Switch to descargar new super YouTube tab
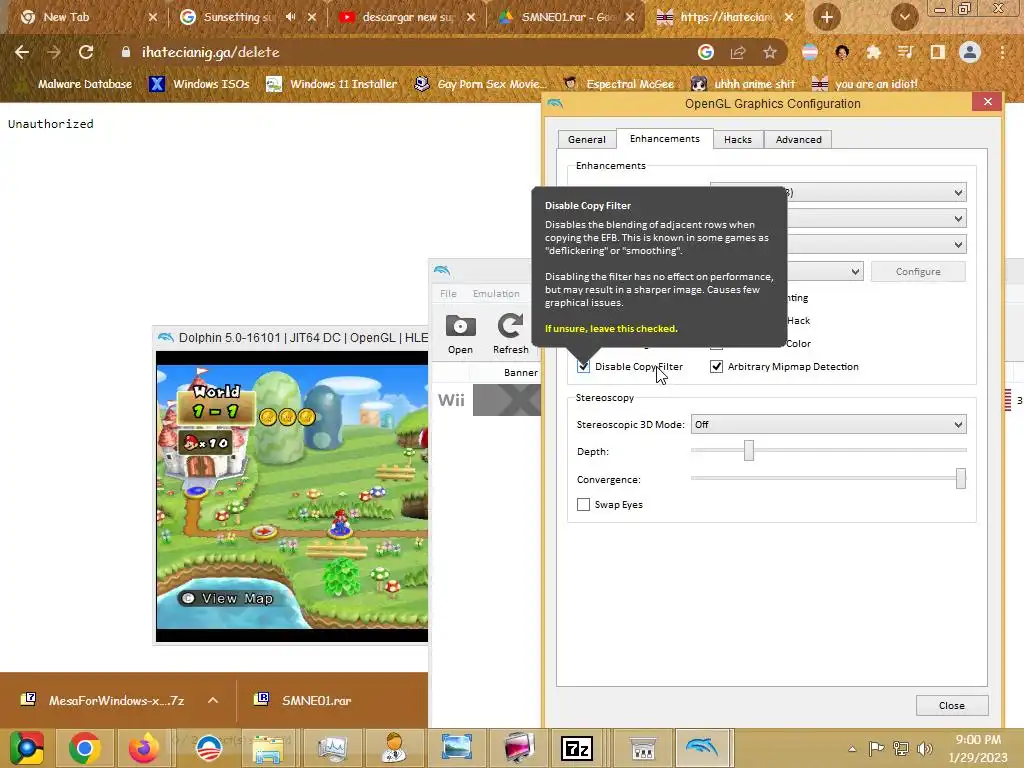 [406, 17]
